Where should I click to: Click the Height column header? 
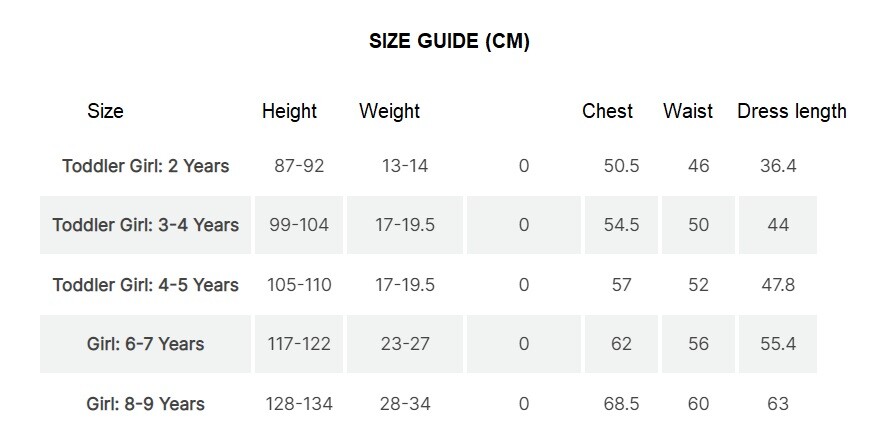coord(289,111)
